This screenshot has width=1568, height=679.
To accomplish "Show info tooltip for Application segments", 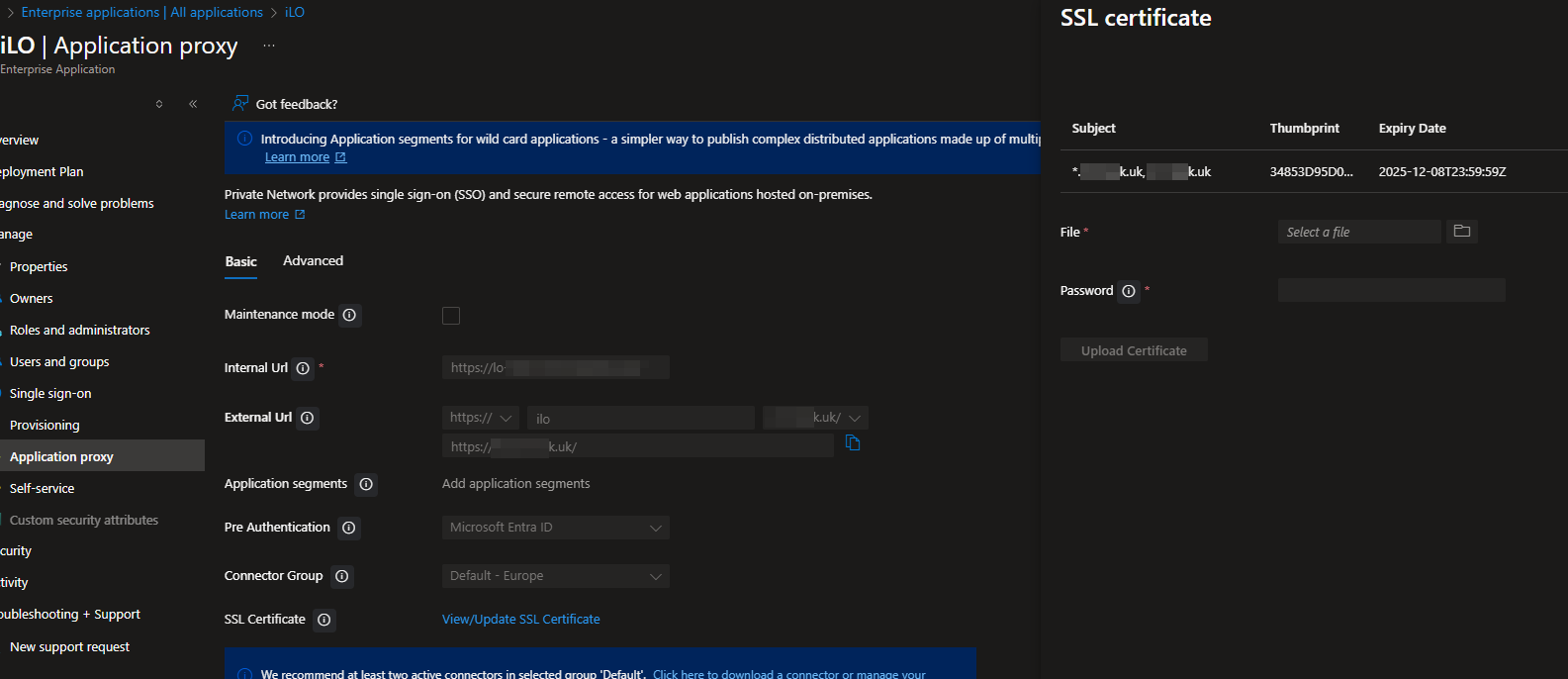I will (366, 484).
